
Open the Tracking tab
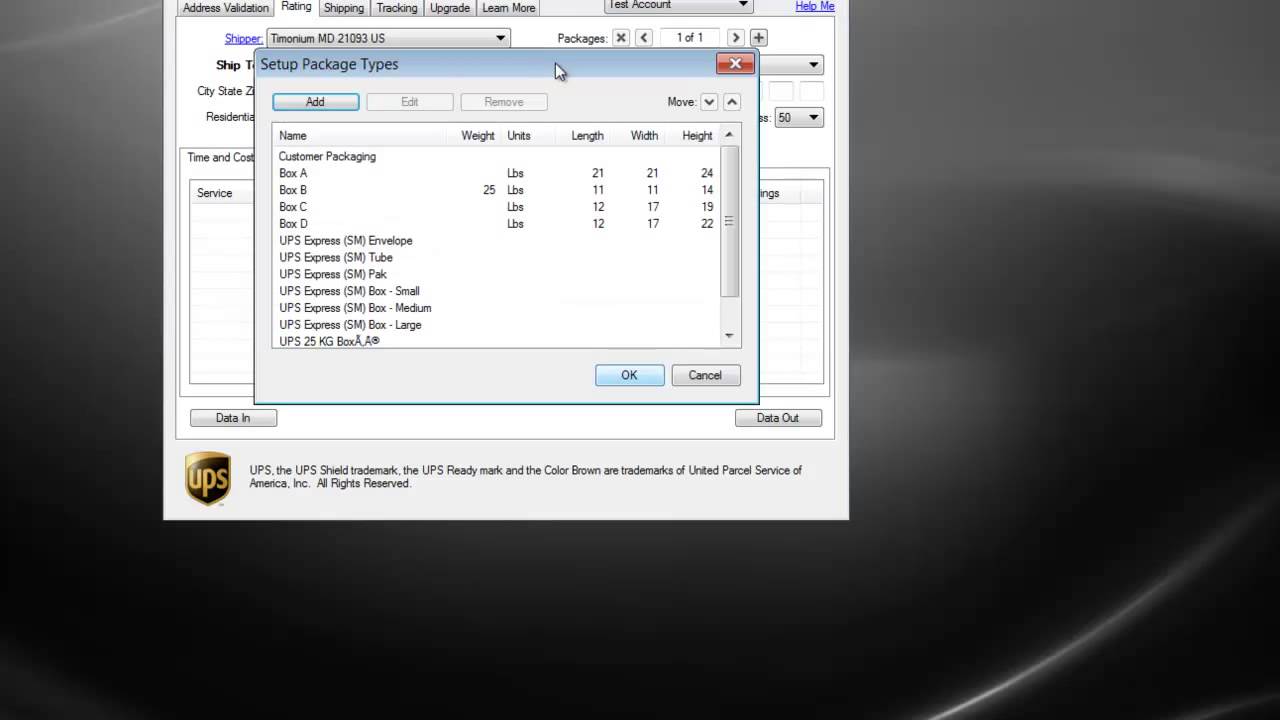click(x=397, y=8)
